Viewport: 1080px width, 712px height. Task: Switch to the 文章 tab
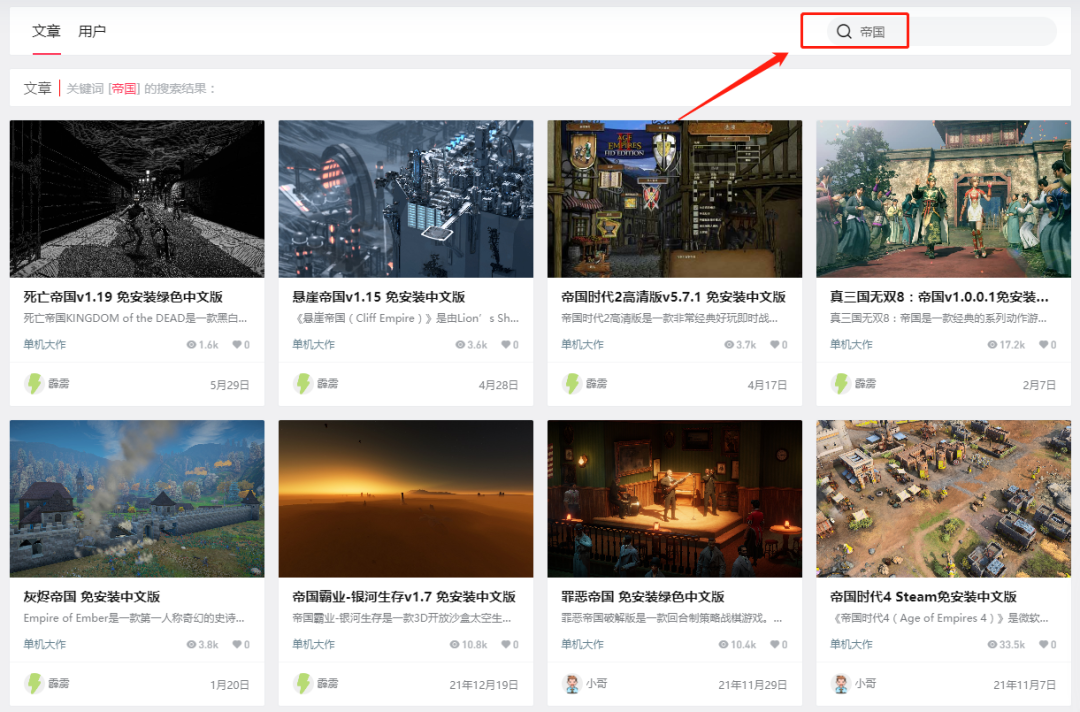[46, 31]
